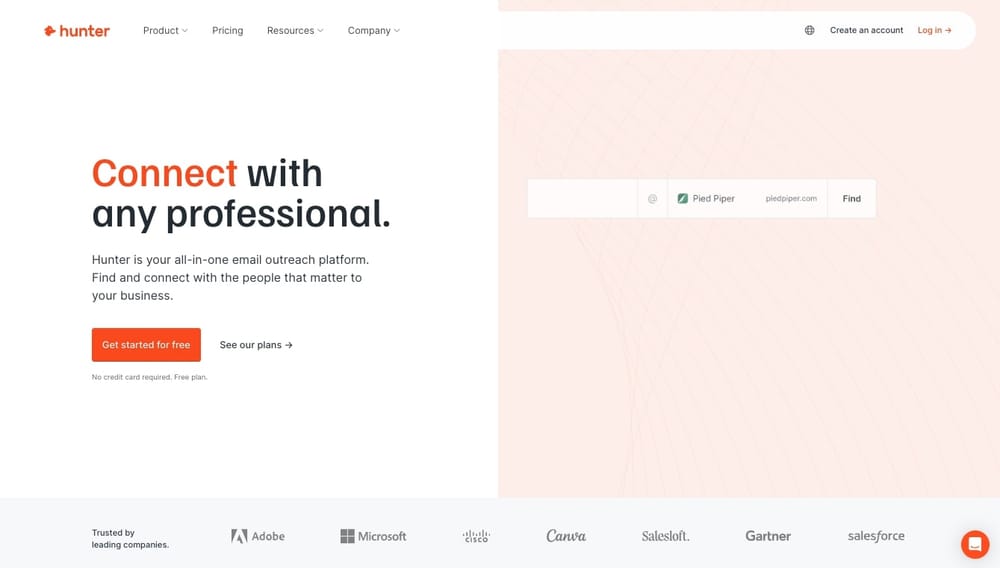Open the language globe icon
Screen dimensions: 1000x568
[809, 31]
